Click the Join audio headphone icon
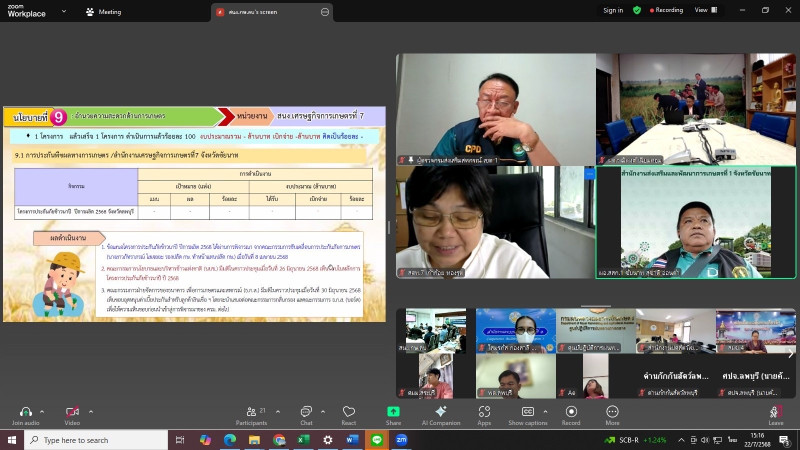Viewport: 800px width, 450px height. pyautogui.click(x=25, y=412)
